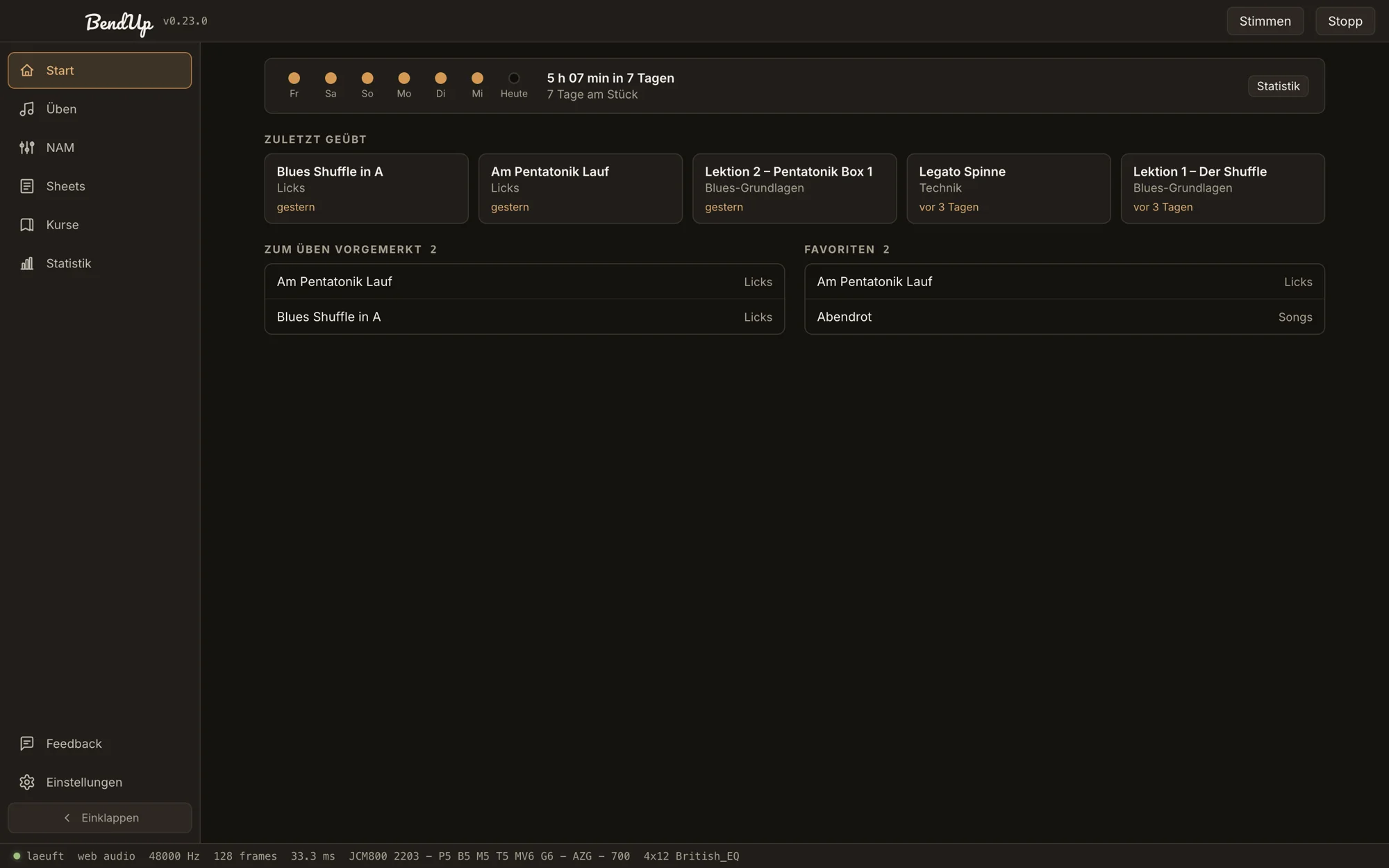The width and height of the screenshot is (1389, 868).
Task: Click the Fr day dot
Action: pos(294,78)
